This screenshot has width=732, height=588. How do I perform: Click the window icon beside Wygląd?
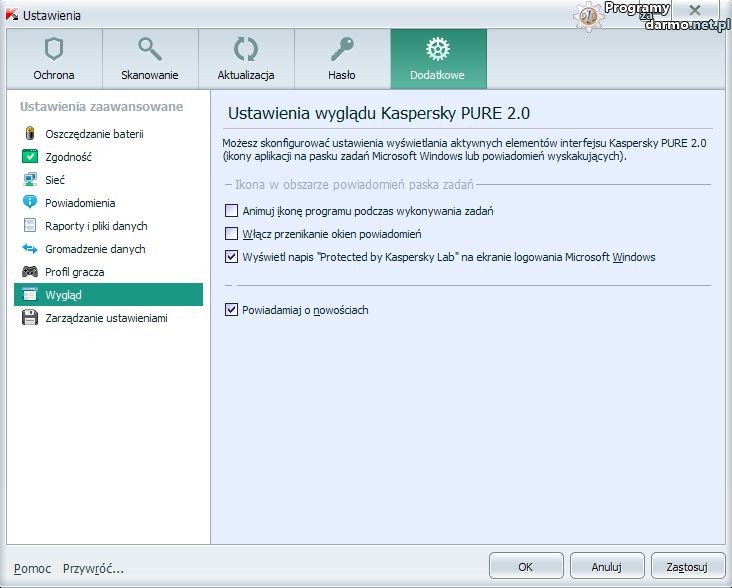30,294
